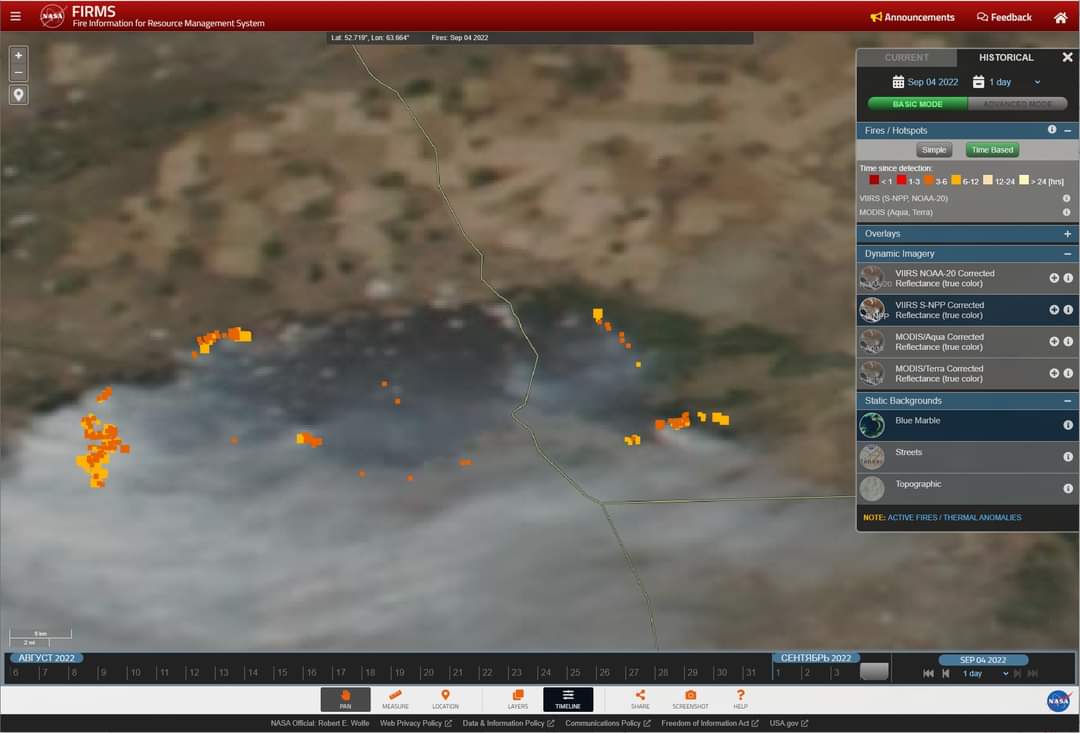This screenshot has height=733, width=1080.
Task: Select the Streets static background
Action: [x=909, y=452]
